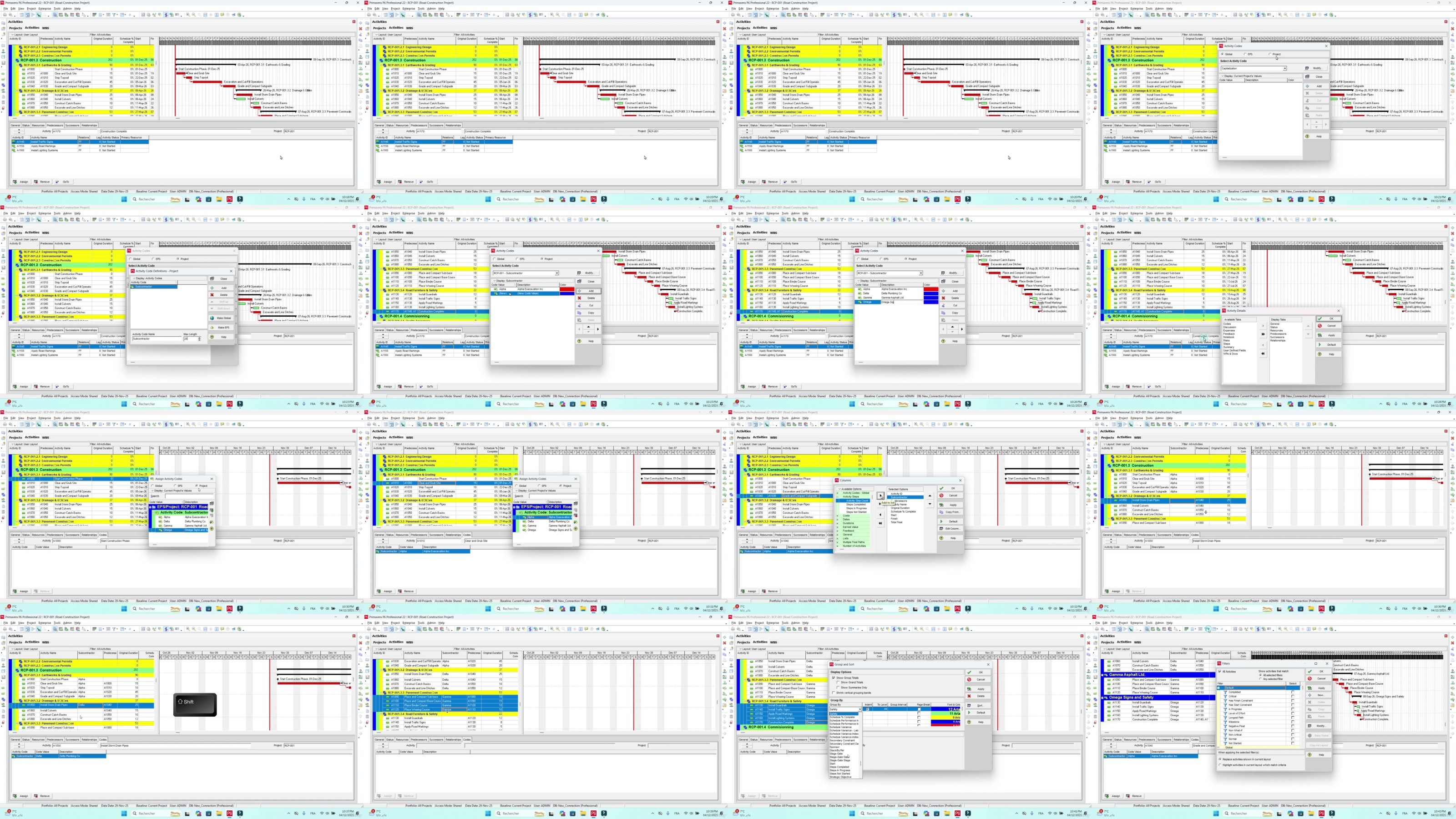Check the Completed filter box in Filters dialog
The image size is (1456, 819).
(x=1293, y=693)
